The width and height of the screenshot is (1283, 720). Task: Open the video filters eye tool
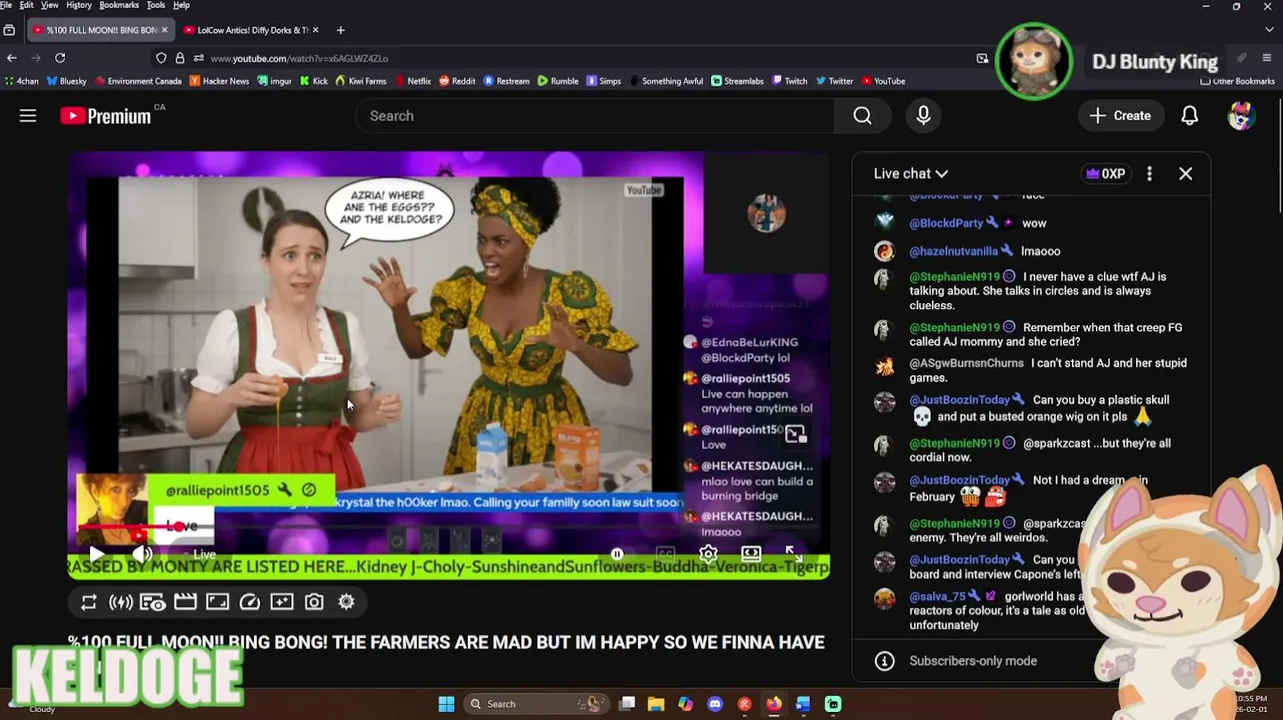153,602
